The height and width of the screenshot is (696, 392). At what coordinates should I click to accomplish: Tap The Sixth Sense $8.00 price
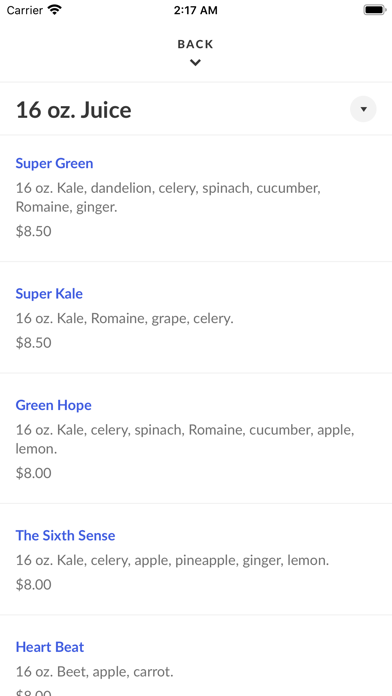click(x=33, y=585)
